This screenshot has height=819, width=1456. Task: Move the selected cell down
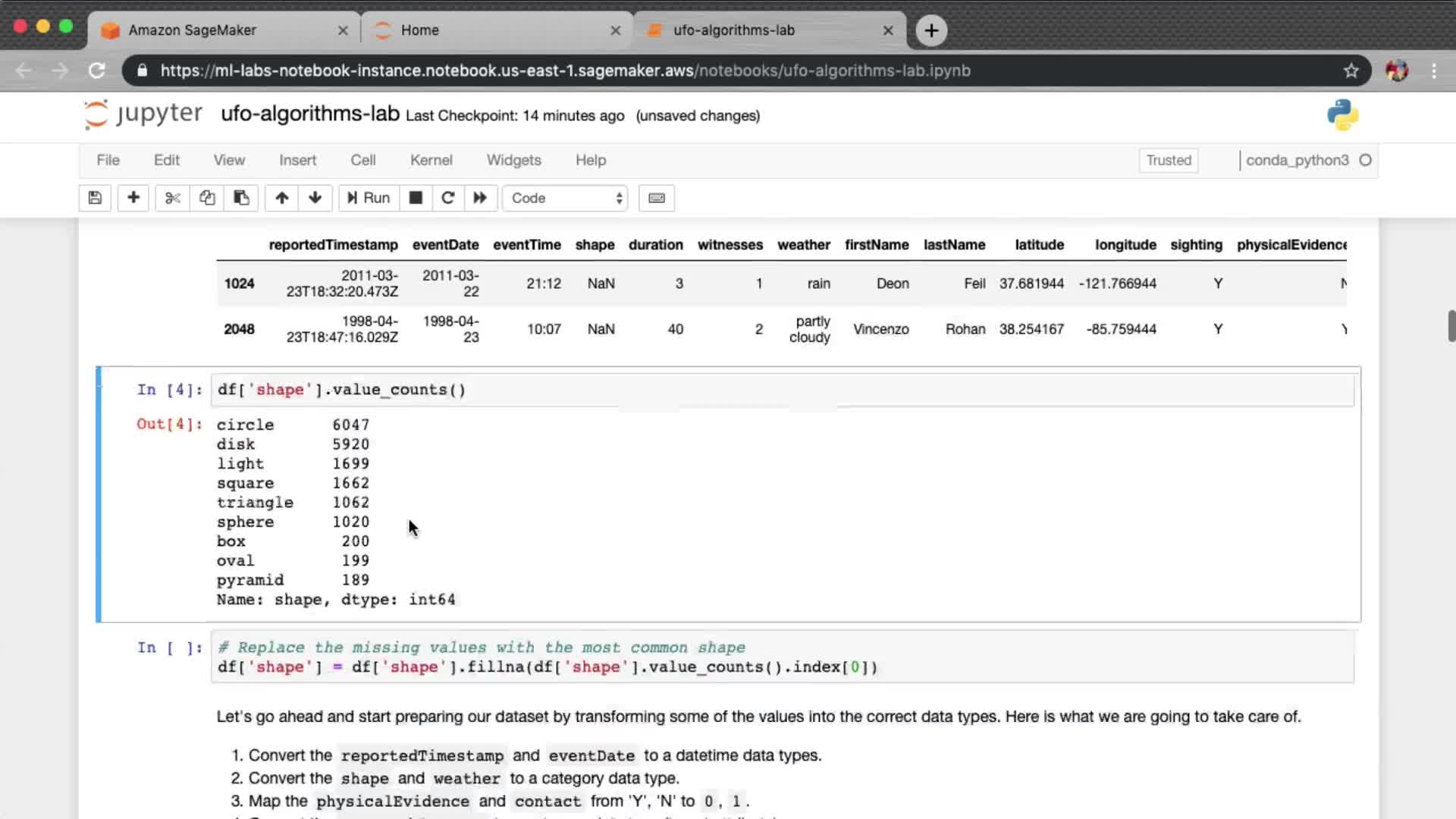pyautogui.click(x=315, y=198)
